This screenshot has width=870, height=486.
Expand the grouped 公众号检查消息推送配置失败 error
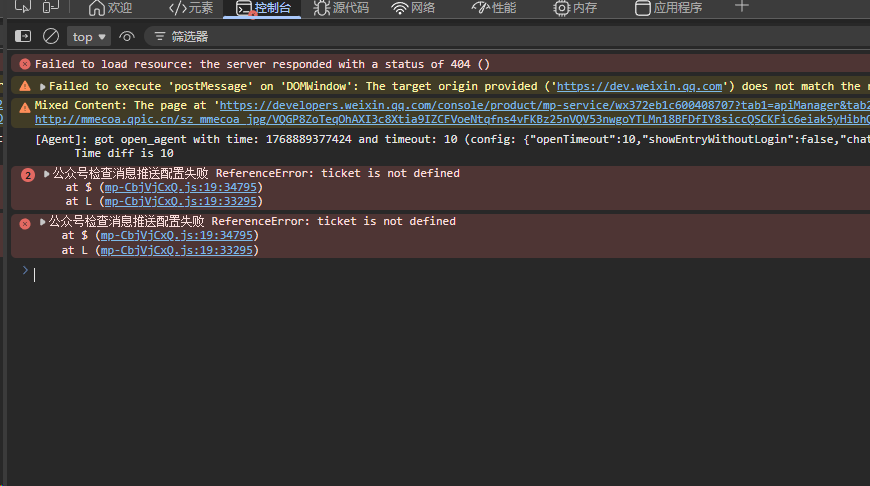(x=47, y=174)
